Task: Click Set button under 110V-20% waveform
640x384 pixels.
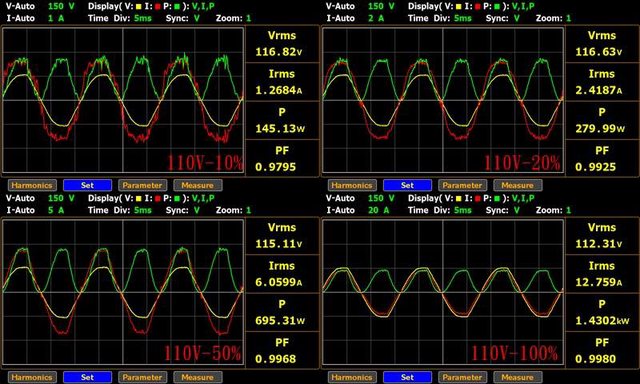Action: point(407,185)
